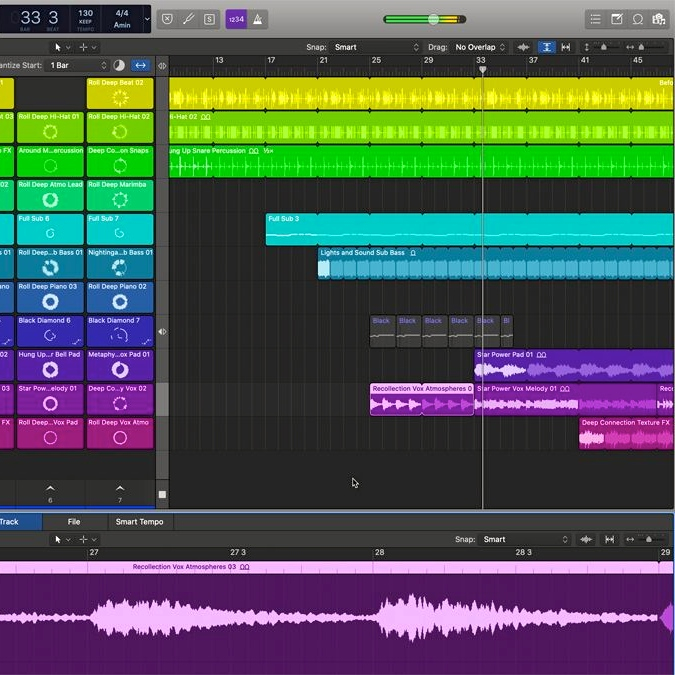Adjust the master volume slider knob
The height and width of the screenshot is (675, 675).
(433, 19)
